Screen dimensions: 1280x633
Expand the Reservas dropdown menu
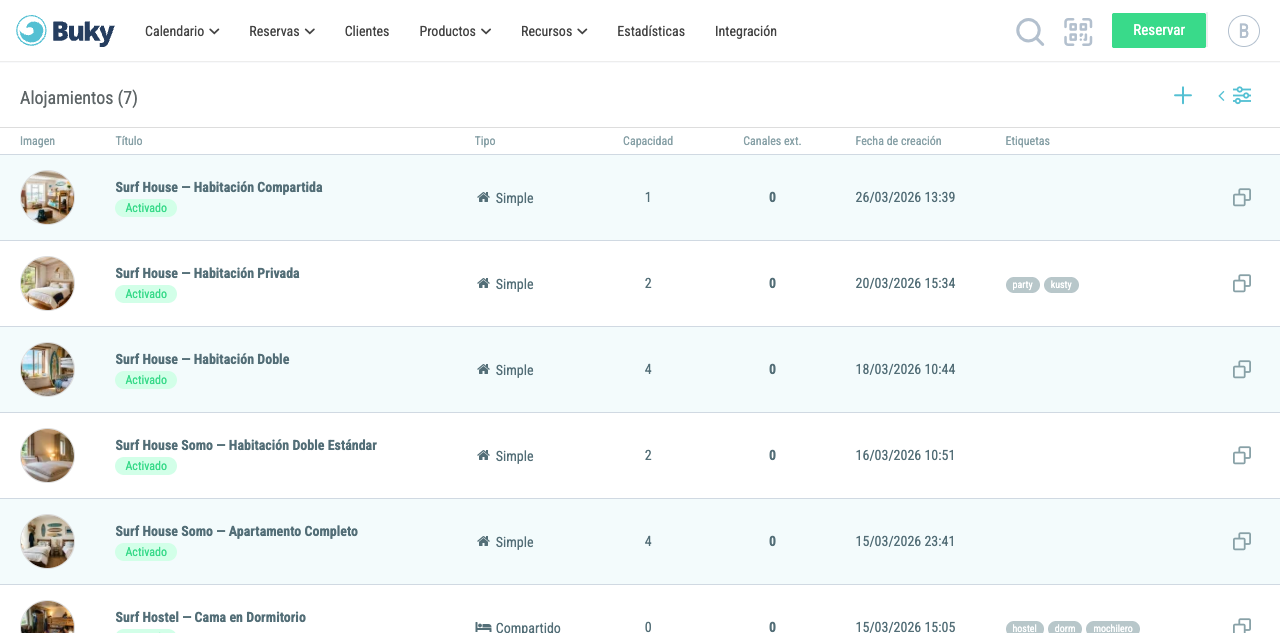(x=282, y=31)
